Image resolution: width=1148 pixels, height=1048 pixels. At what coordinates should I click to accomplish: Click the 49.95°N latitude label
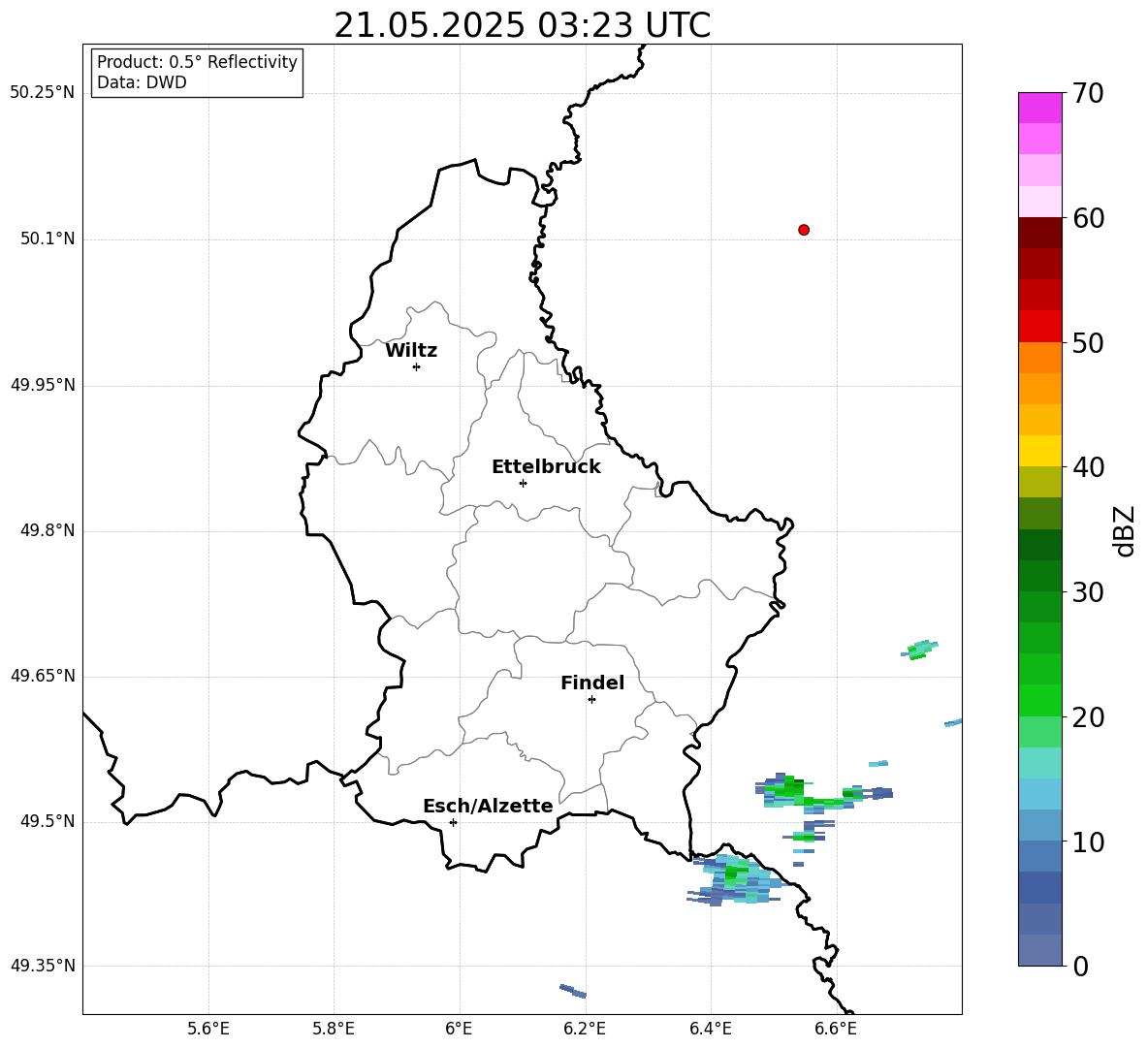(x=43, y=385)
